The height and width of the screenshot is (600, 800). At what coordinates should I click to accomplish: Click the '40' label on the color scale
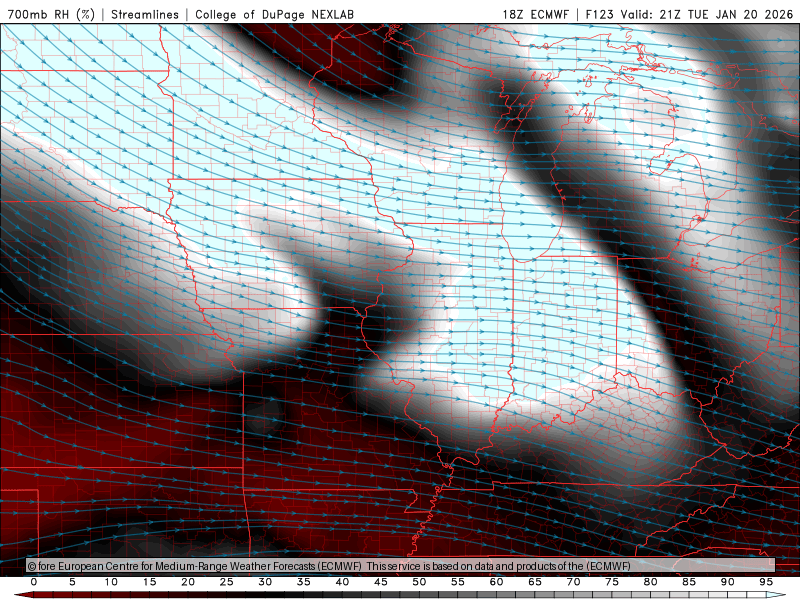click(342, 582)
